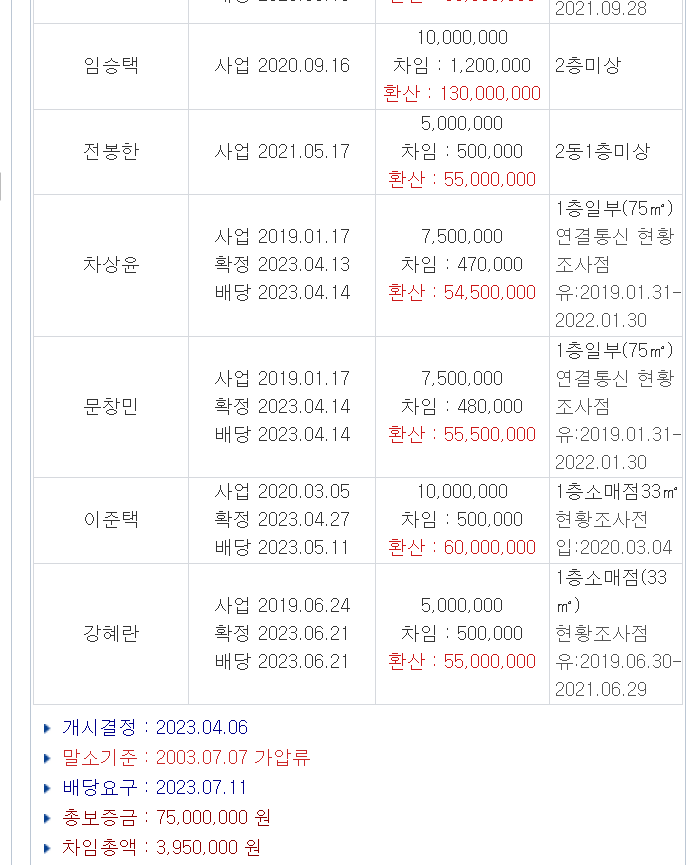Click the 문창민 name cell
This screenshot has width=687, height=865.
(111, 407)
